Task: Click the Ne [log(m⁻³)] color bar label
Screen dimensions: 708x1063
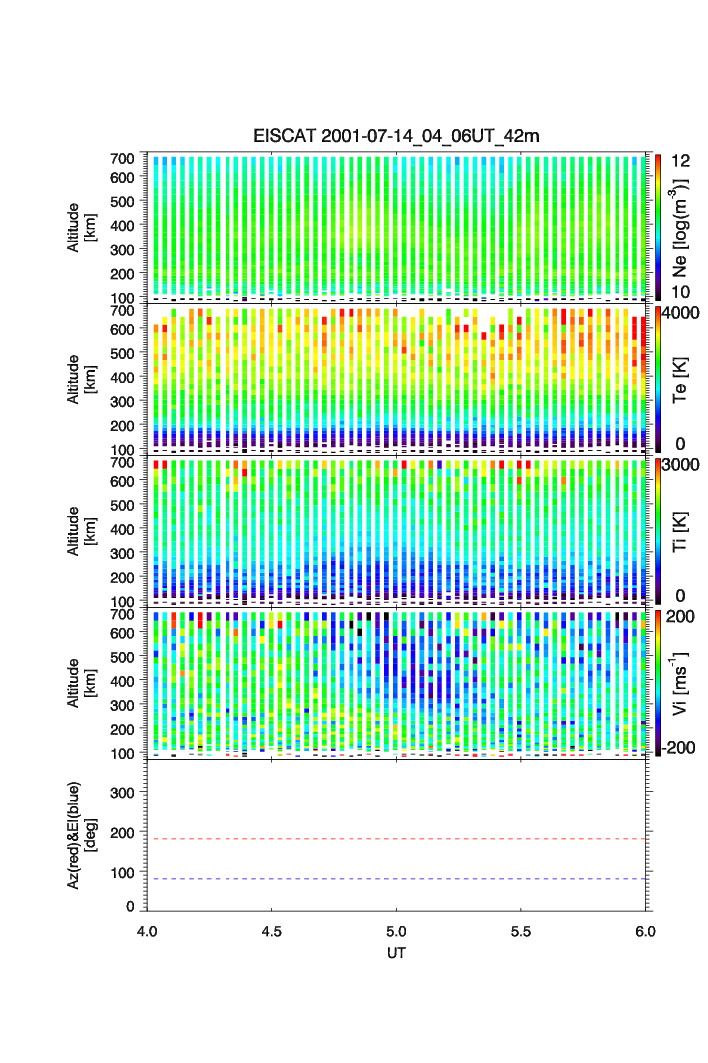Action: 684,227
